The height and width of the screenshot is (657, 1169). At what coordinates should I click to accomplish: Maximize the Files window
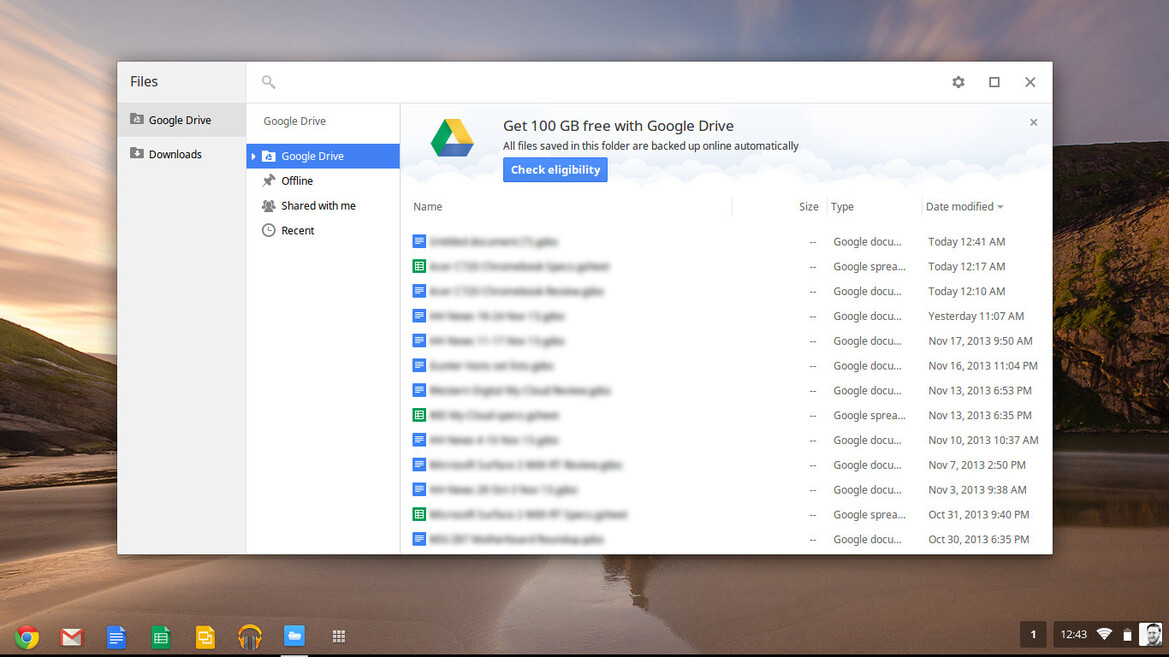[x=994, y=82]
